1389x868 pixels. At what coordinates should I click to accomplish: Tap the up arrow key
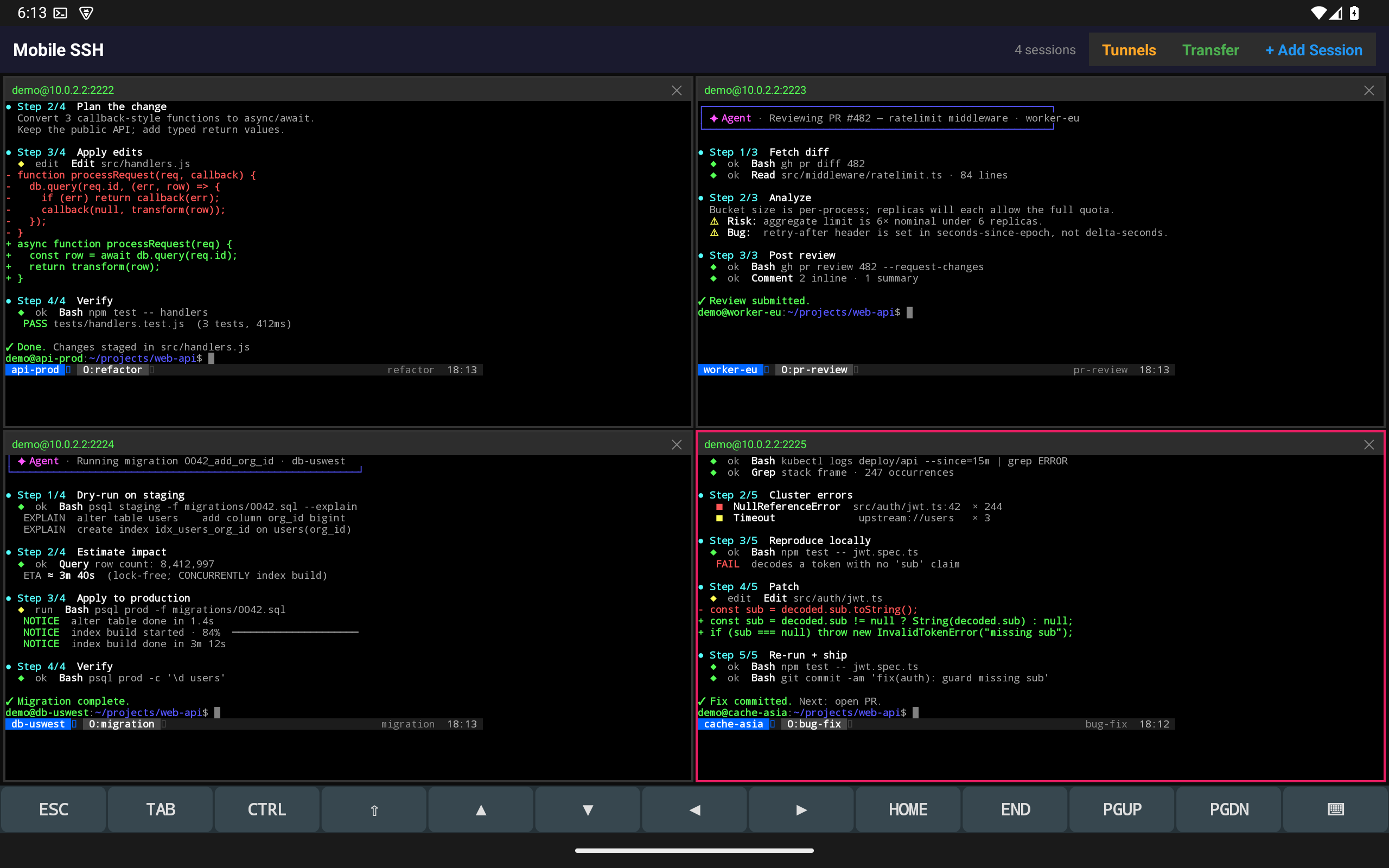480,809
